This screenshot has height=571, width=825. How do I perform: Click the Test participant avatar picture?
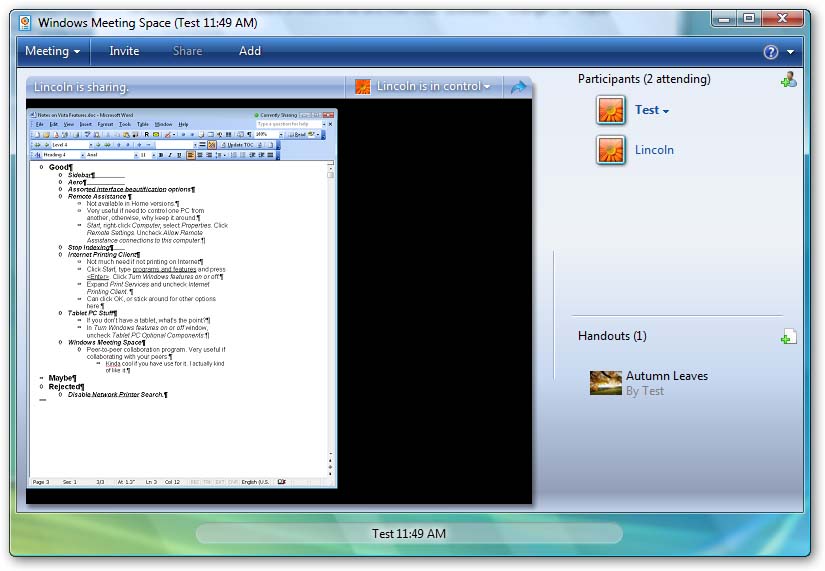click(x=611, y=110)
